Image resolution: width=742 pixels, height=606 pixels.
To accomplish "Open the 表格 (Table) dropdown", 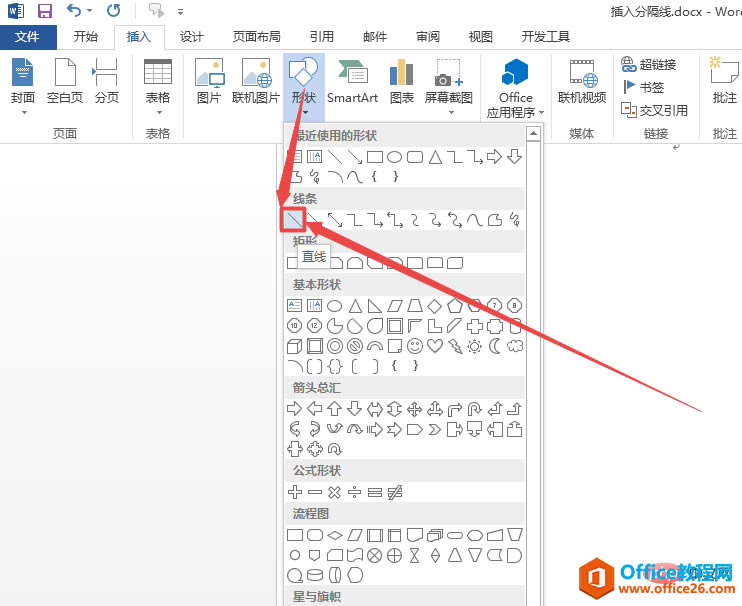I will (158, 87).
